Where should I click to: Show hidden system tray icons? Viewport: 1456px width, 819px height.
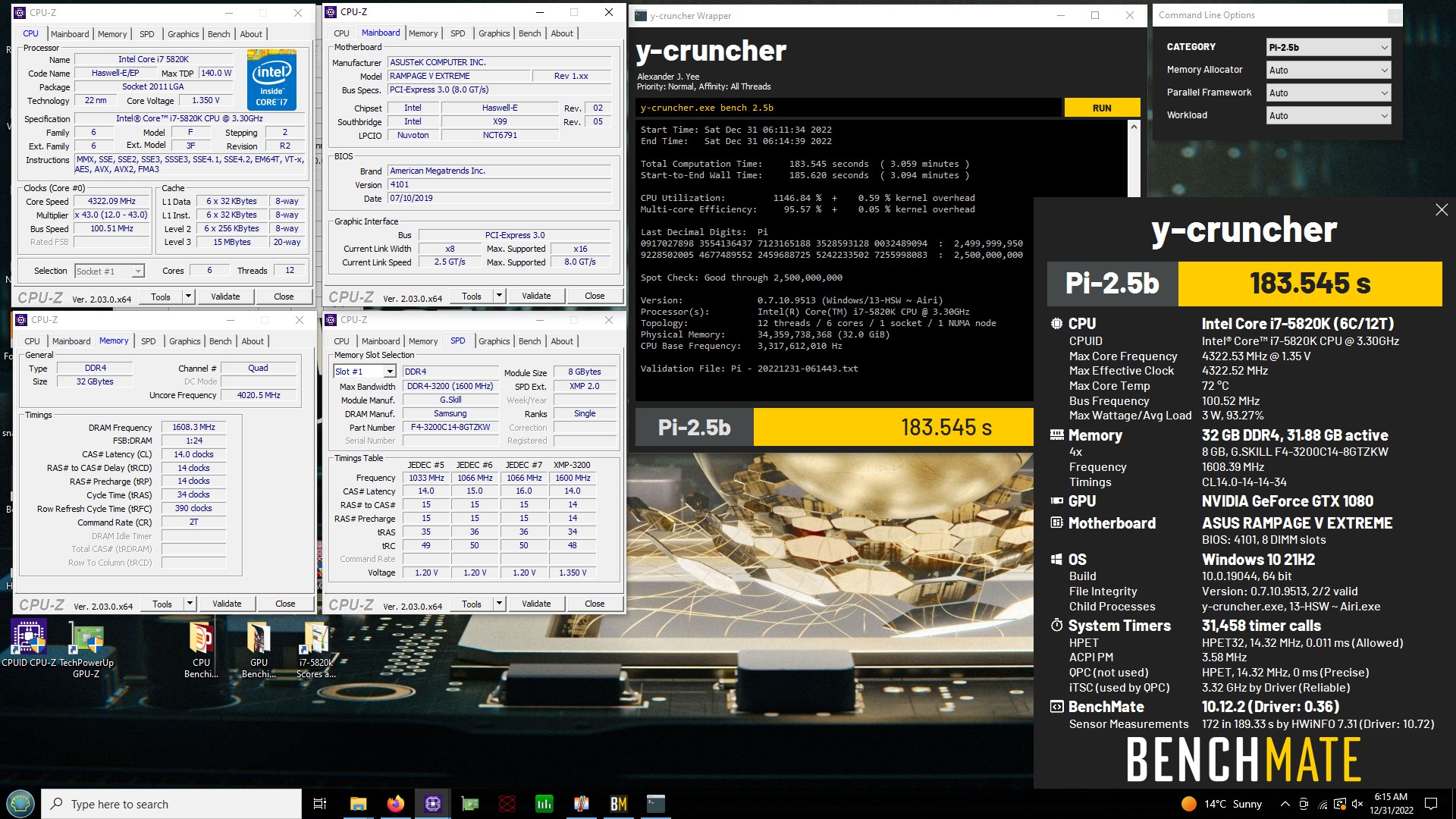pos(1285,804)
